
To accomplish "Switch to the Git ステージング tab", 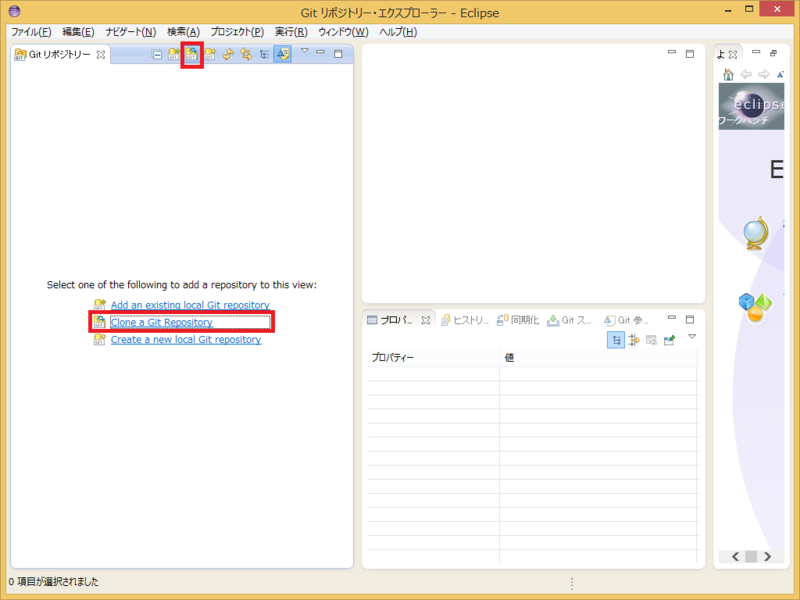I will pos(569,320).
